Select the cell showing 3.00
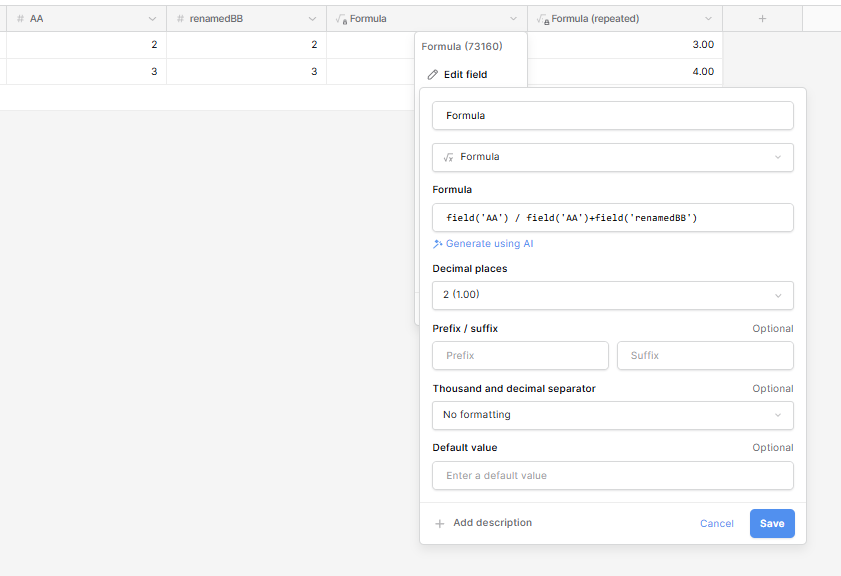 click(625, 45)
